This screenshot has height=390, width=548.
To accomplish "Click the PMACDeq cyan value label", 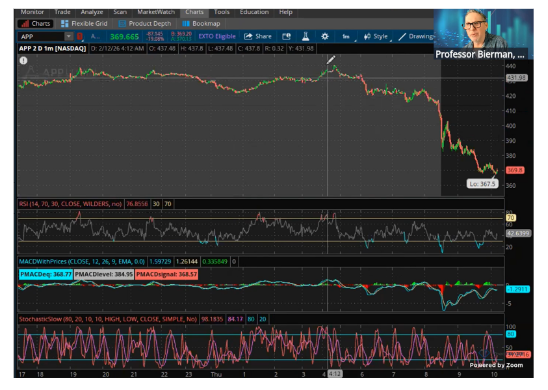I will coord(46,274).
